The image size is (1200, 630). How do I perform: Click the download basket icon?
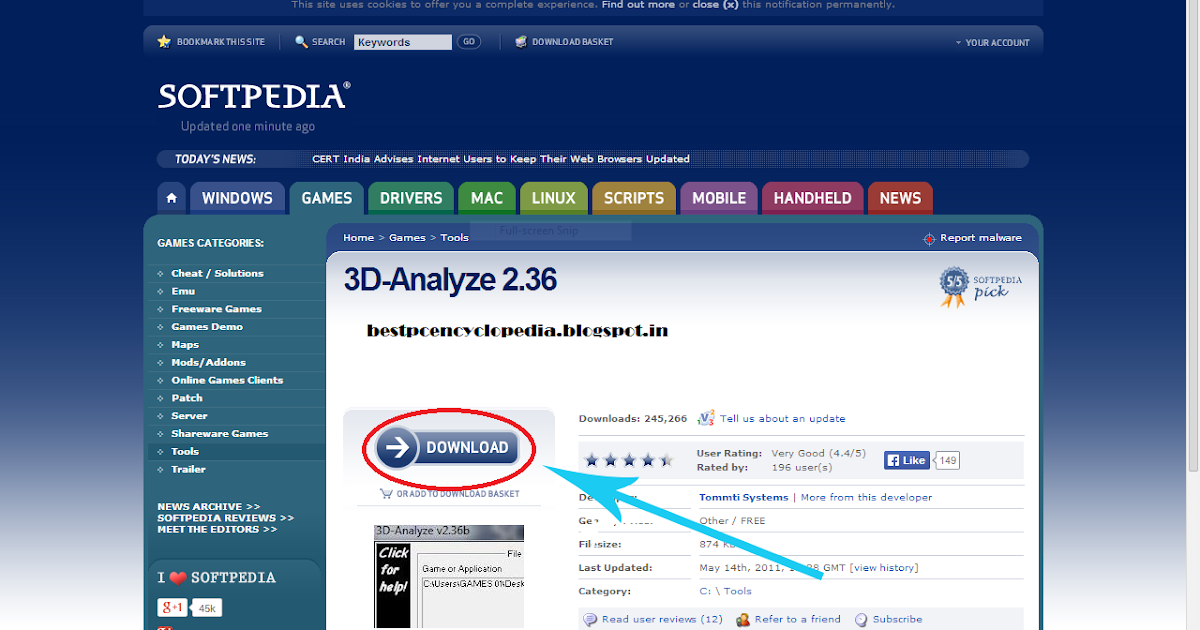click(x=521, y=42)
